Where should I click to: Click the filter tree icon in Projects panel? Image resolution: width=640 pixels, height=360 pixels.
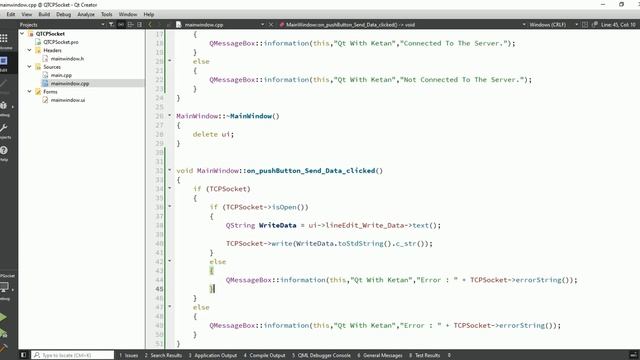point(111,24)
